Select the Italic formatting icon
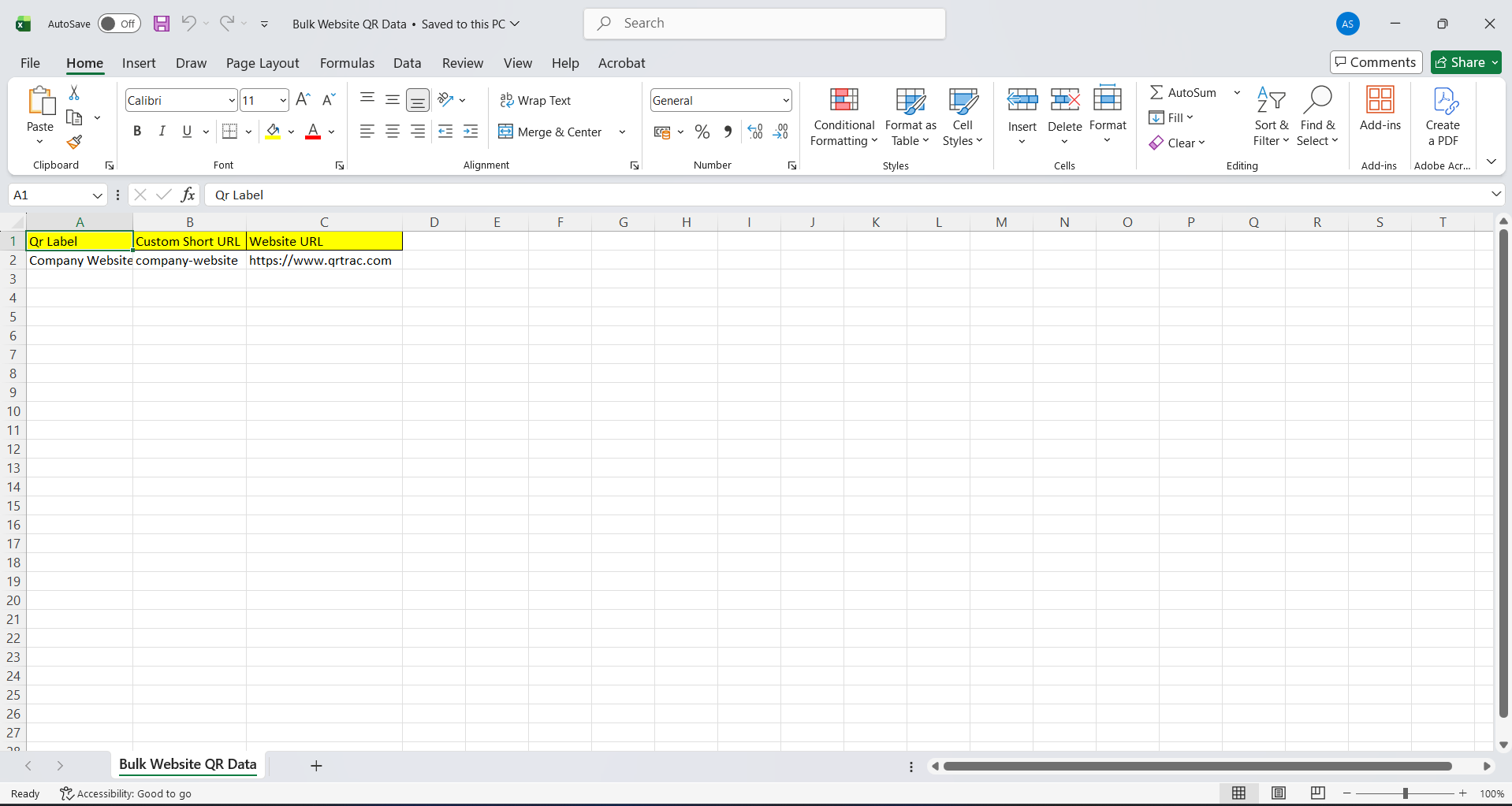Image resolution: width=1512 pixels, height=806 pixels. coord(162,131)
